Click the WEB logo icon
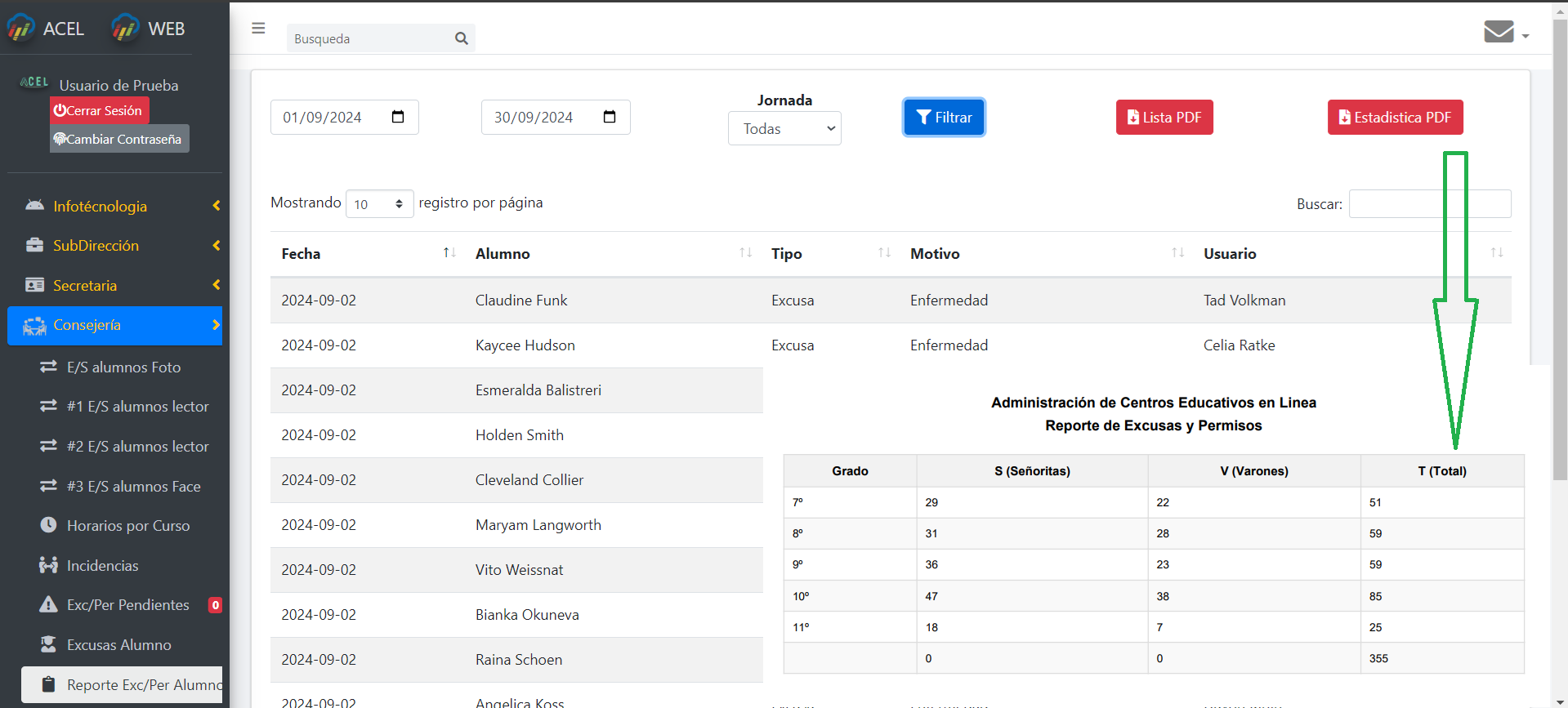Screen dimensions: 1568x708 click(125, 28)
